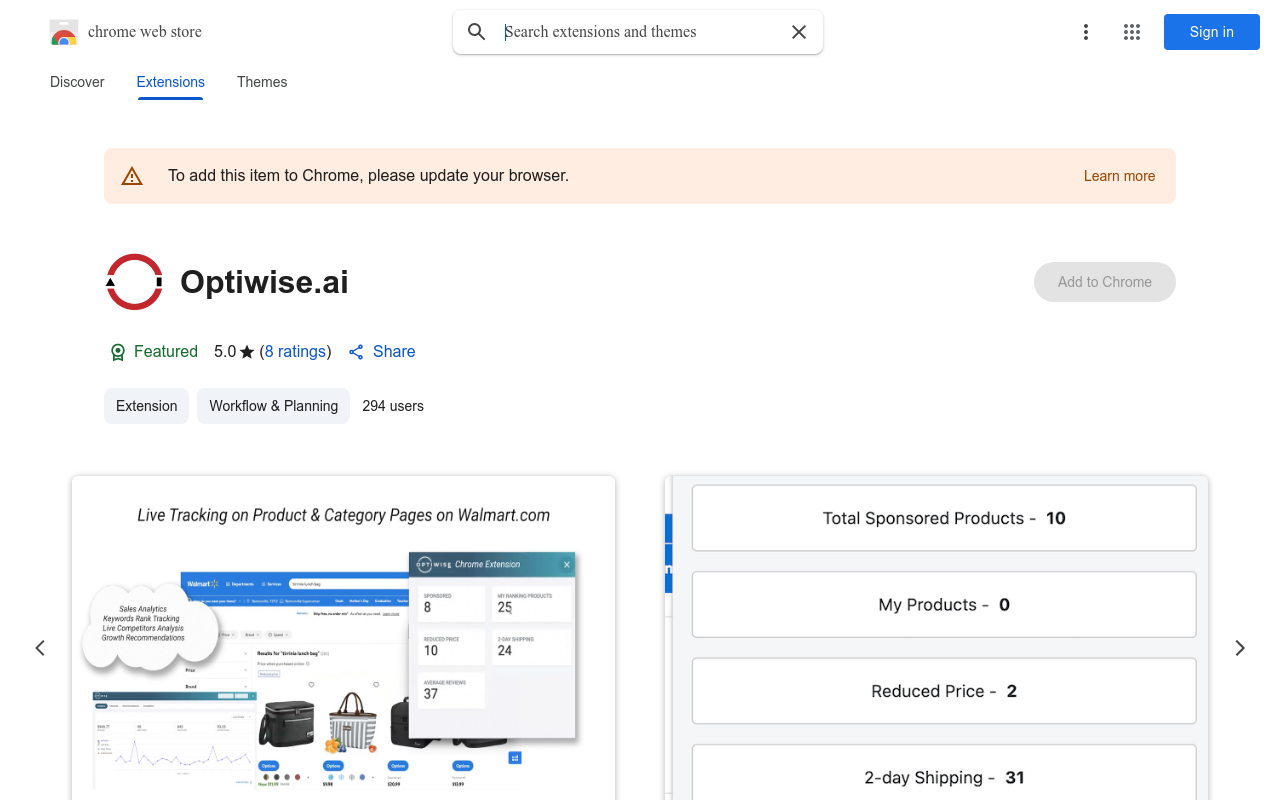This screenshot has width=1280, height=800.
Task: Open the Total Sponsored Products screenshot
Action: 937,638
